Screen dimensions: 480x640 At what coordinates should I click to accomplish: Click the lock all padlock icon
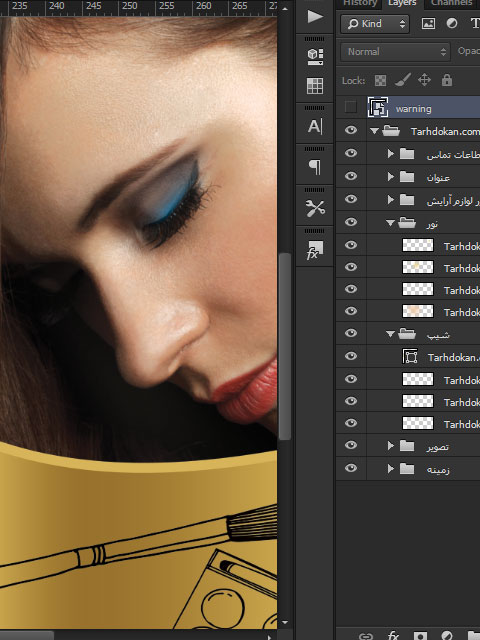pyautogui.click(x=447, y=80)
